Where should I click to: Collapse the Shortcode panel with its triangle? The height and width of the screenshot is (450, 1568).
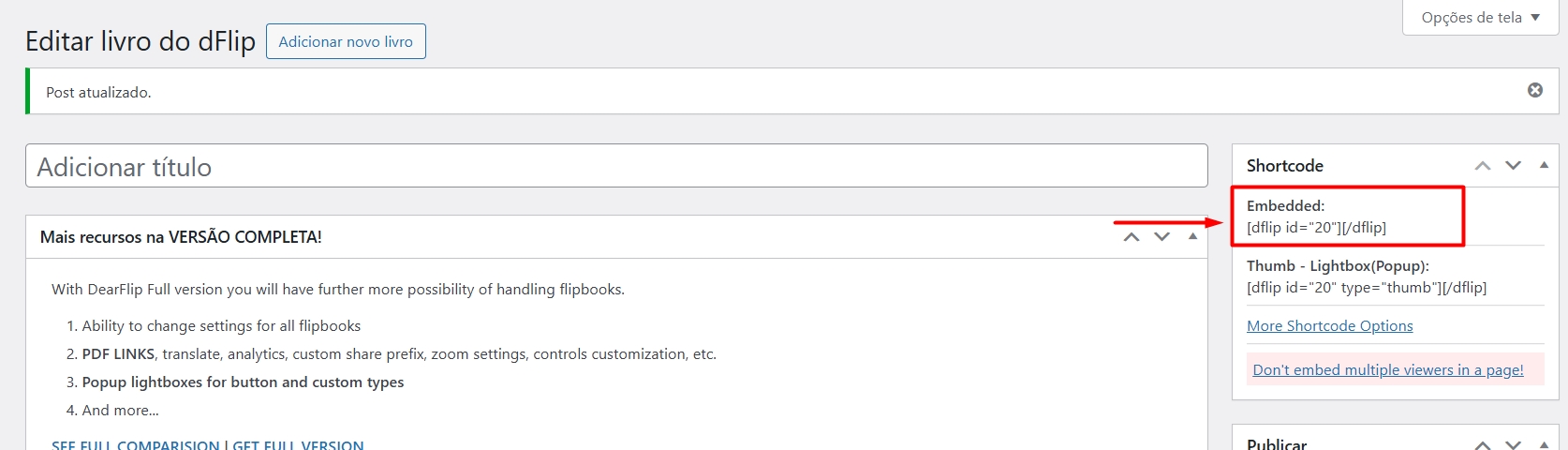pos(1544,165)
